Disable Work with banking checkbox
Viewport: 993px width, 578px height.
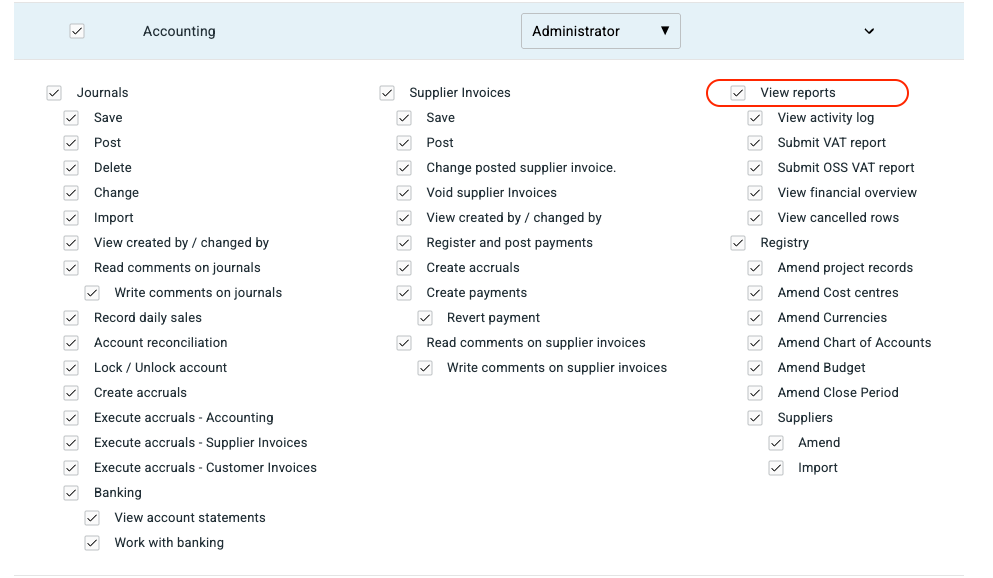[92, 543]
